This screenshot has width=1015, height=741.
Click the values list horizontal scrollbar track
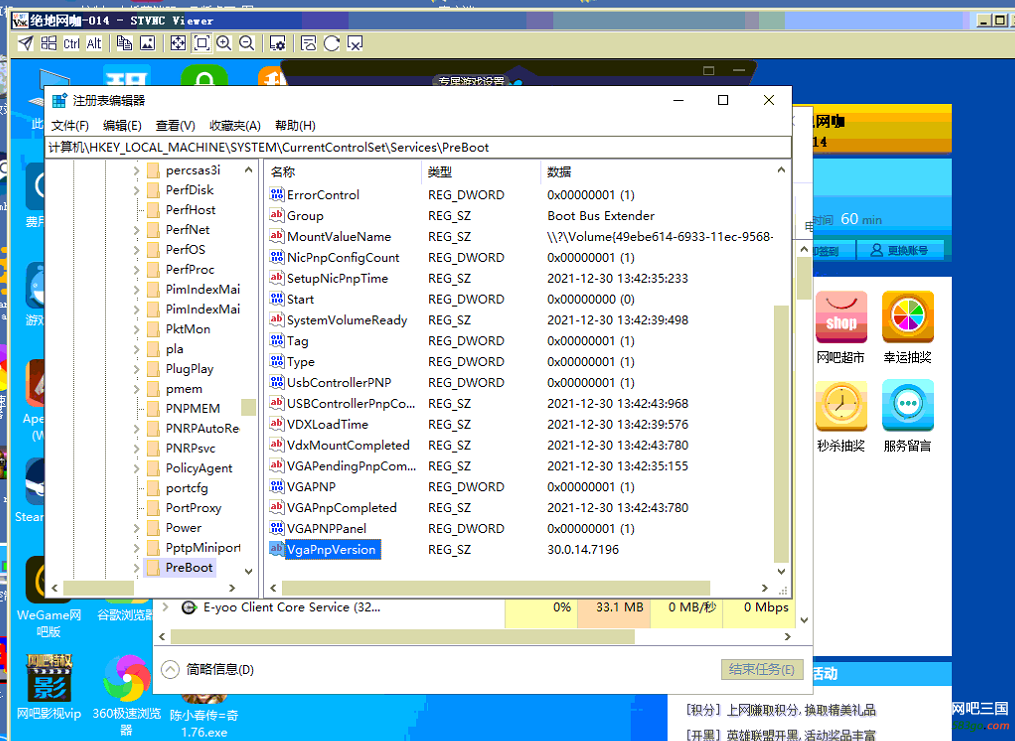tap(496, 588)
